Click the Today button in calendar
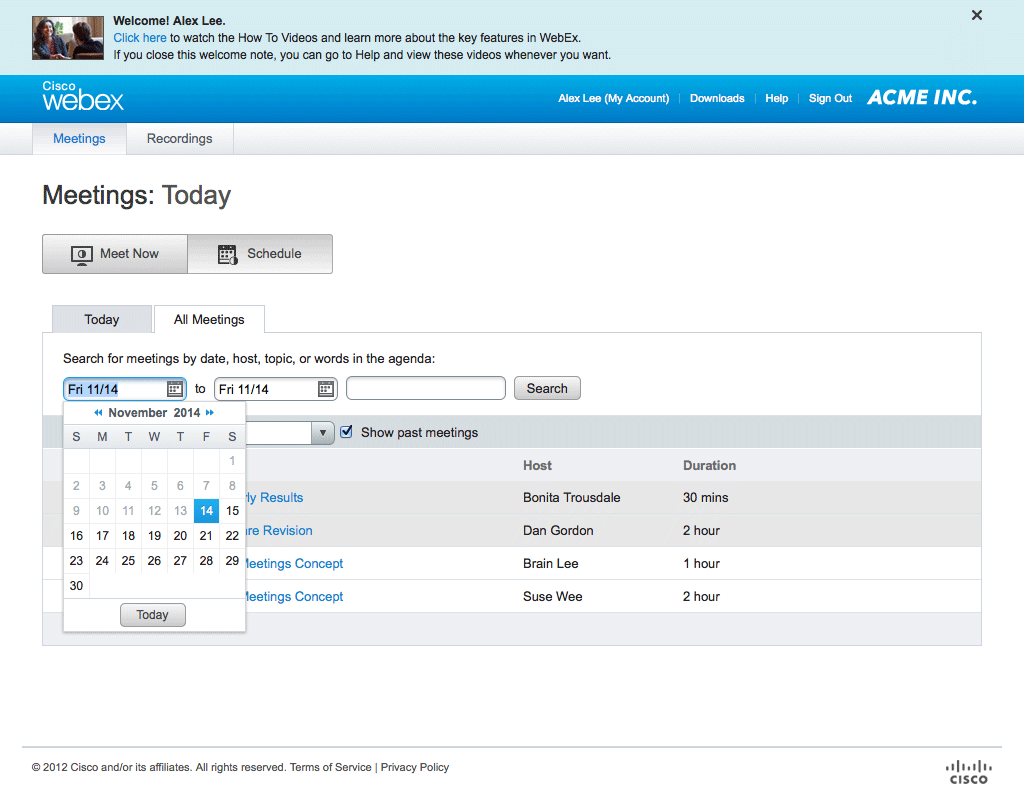 click(x=153, y=615)
